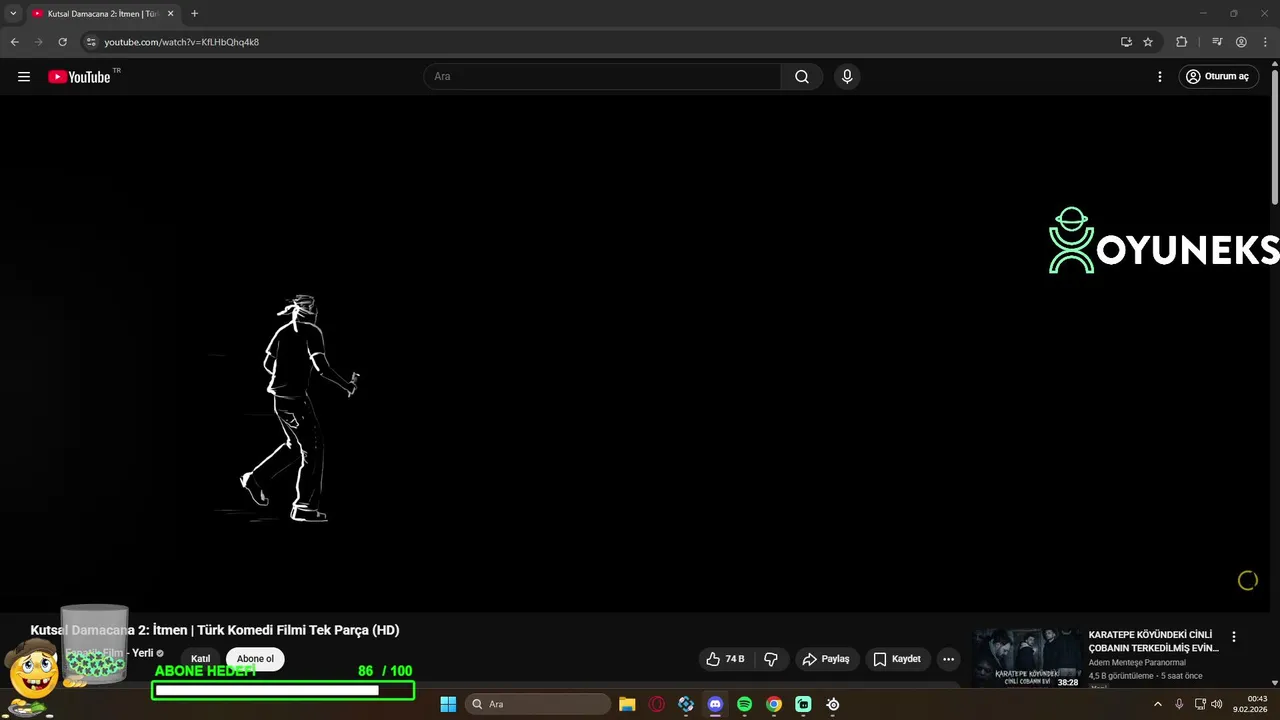Focus the YouTube Ara search field
The image size is (1280, 720).
point(602,77)
